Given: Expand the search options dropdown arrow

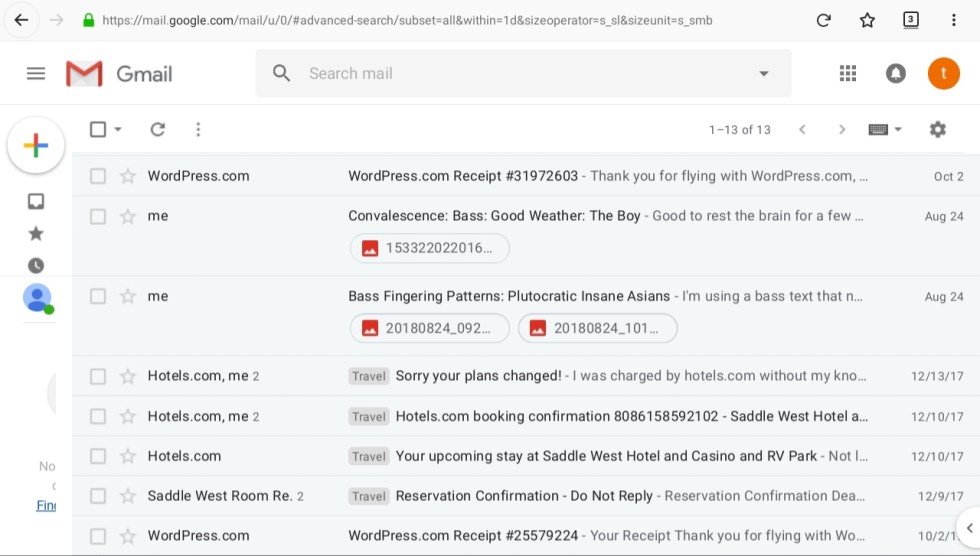Looking at the screenshot, I should tap(764, 73).
